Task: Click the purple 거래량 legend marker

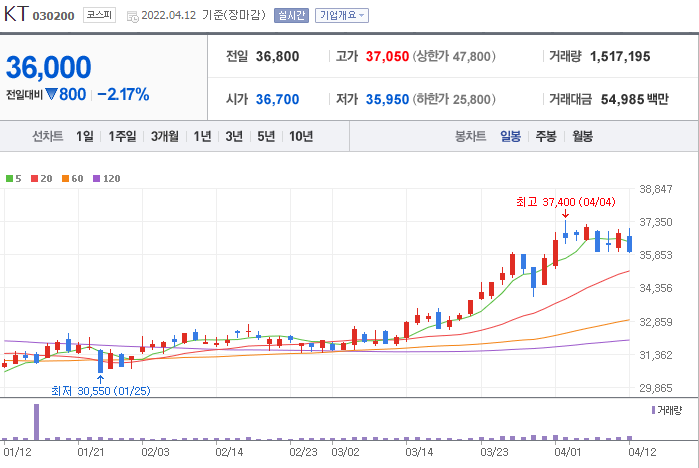Action: click(653, 410)
